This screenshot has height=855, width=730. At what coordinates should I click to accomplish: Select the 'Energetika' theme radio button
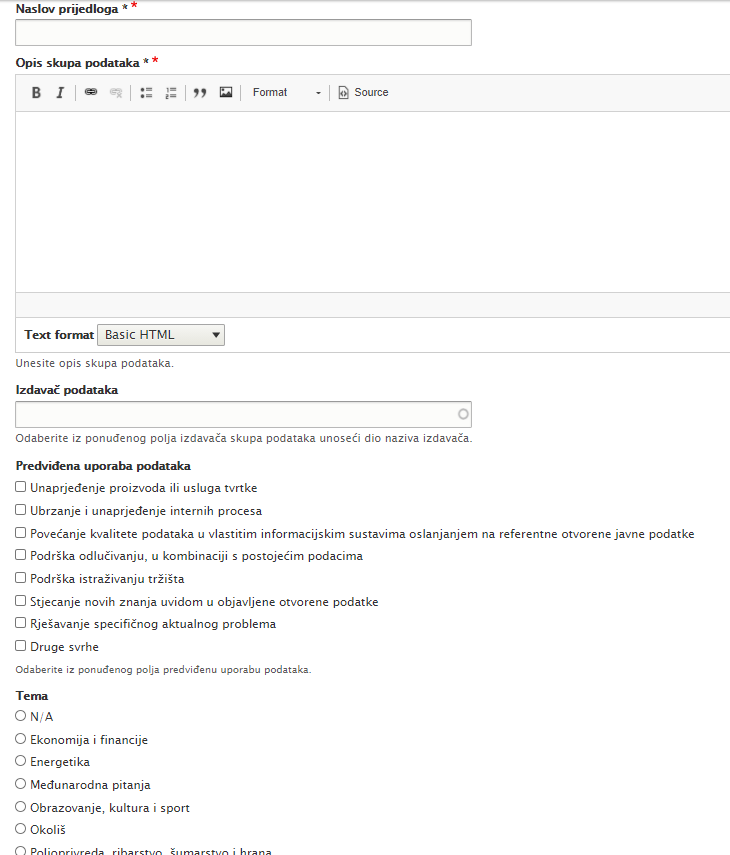21,761
